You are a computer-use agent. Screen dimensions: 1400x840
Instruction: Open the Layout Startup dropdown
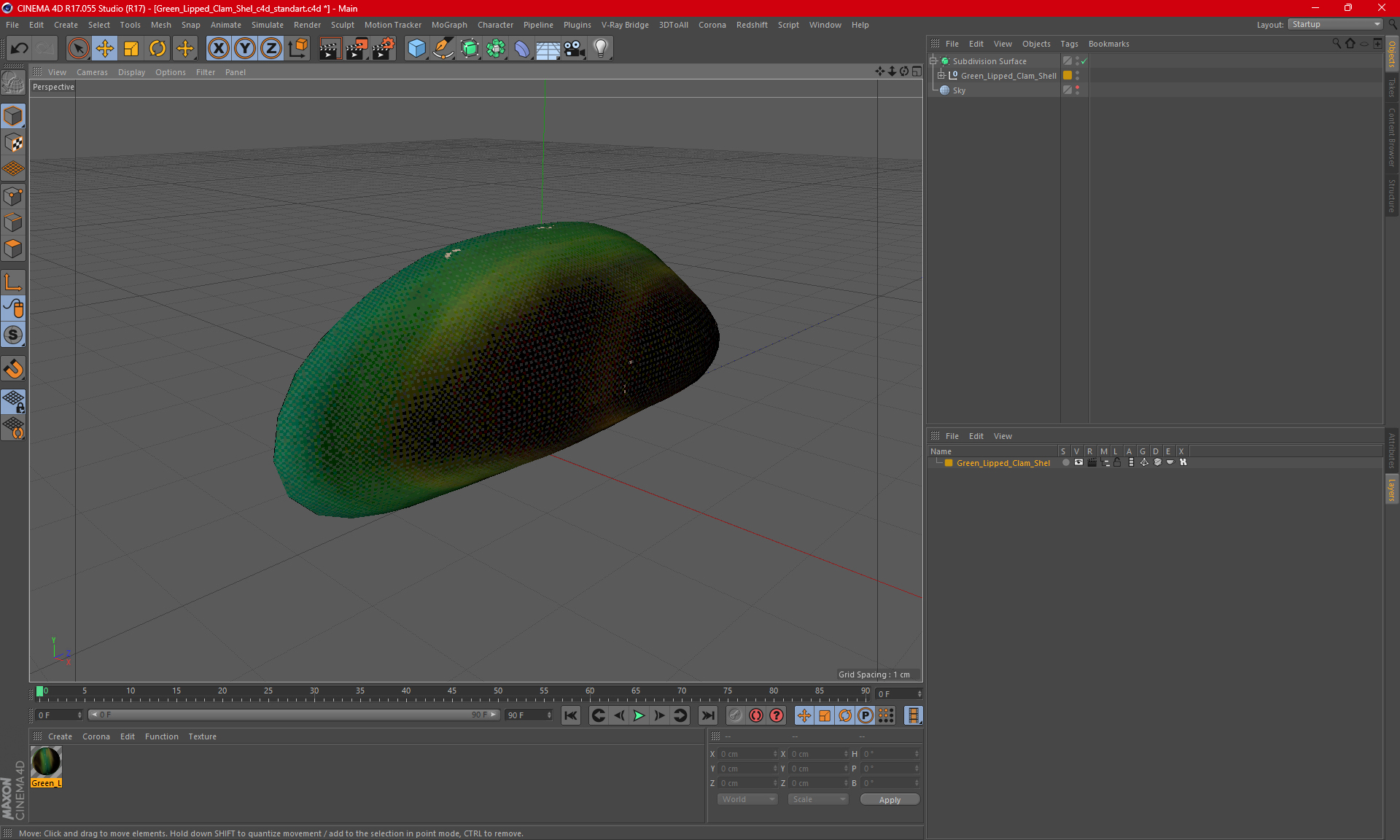[1335, 24]
